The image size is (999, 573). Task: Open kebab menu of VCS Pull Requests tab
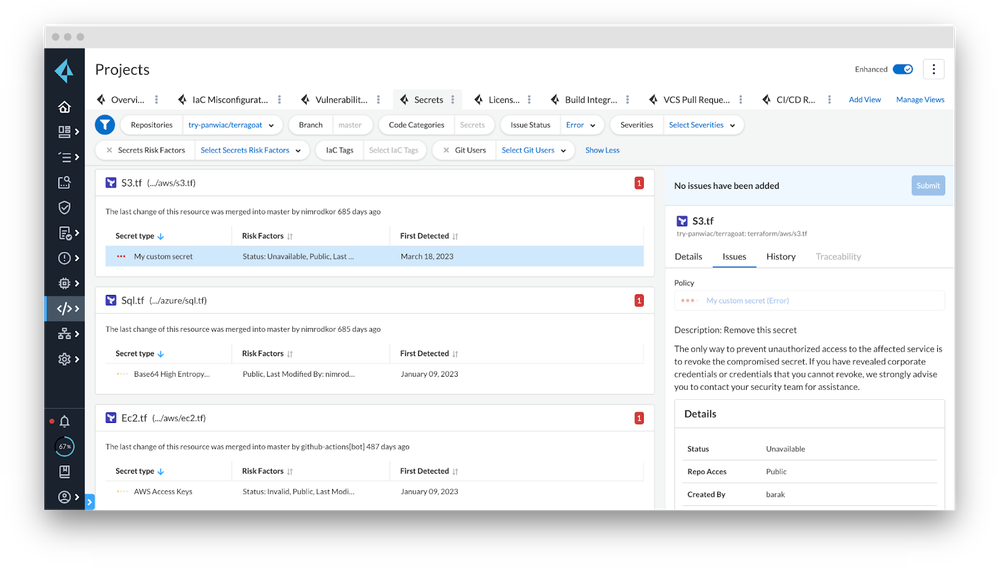coord(740,99)
